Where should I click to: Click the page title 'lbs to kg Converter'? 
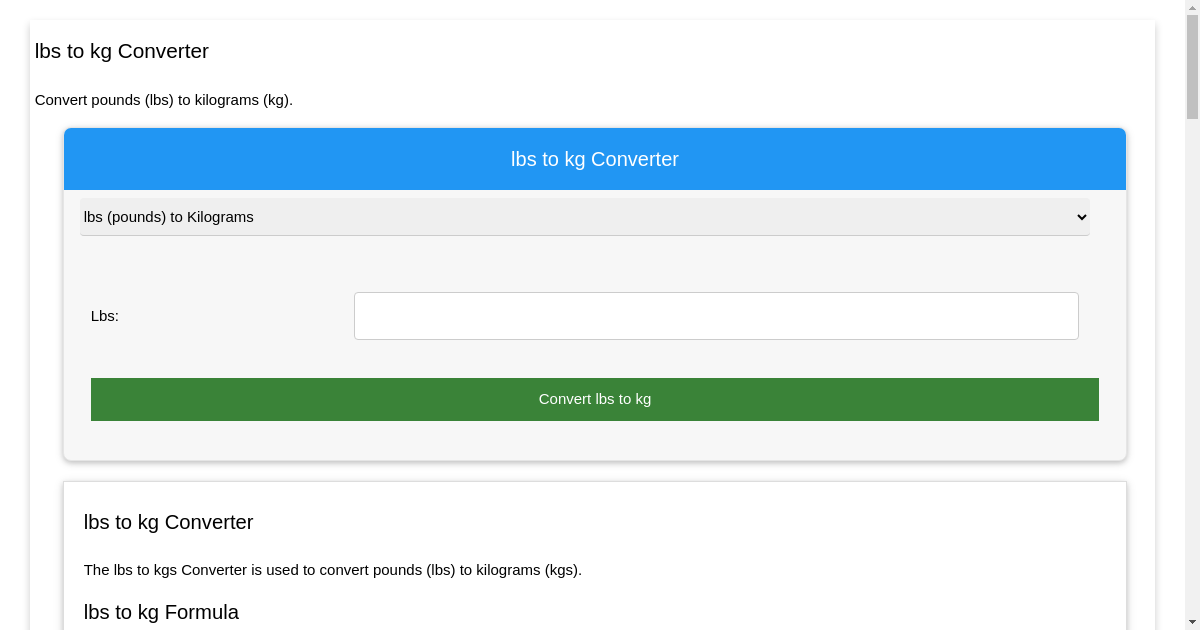122,51
